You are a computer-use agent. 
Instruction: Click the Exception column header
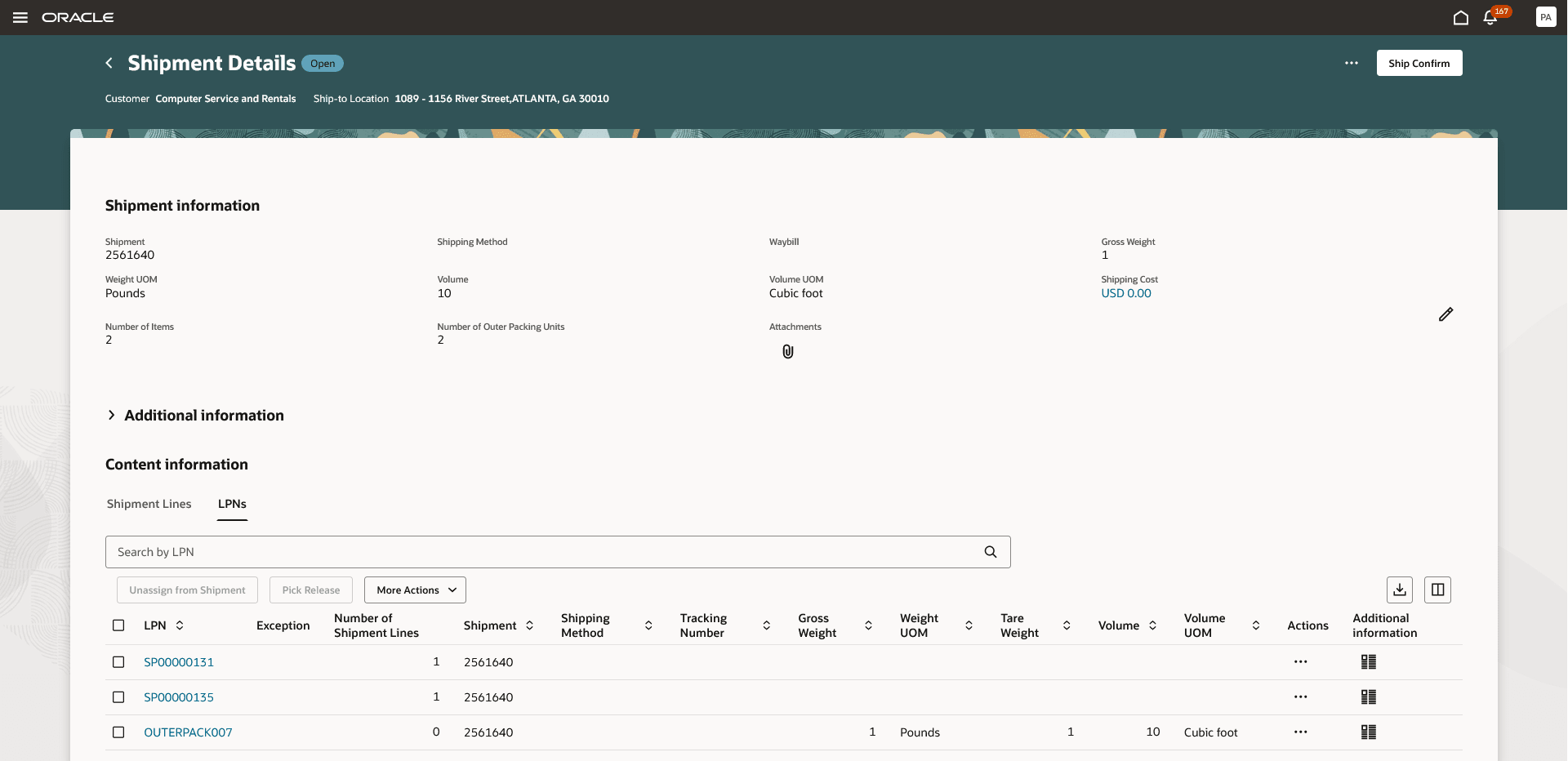coord(283,625)
